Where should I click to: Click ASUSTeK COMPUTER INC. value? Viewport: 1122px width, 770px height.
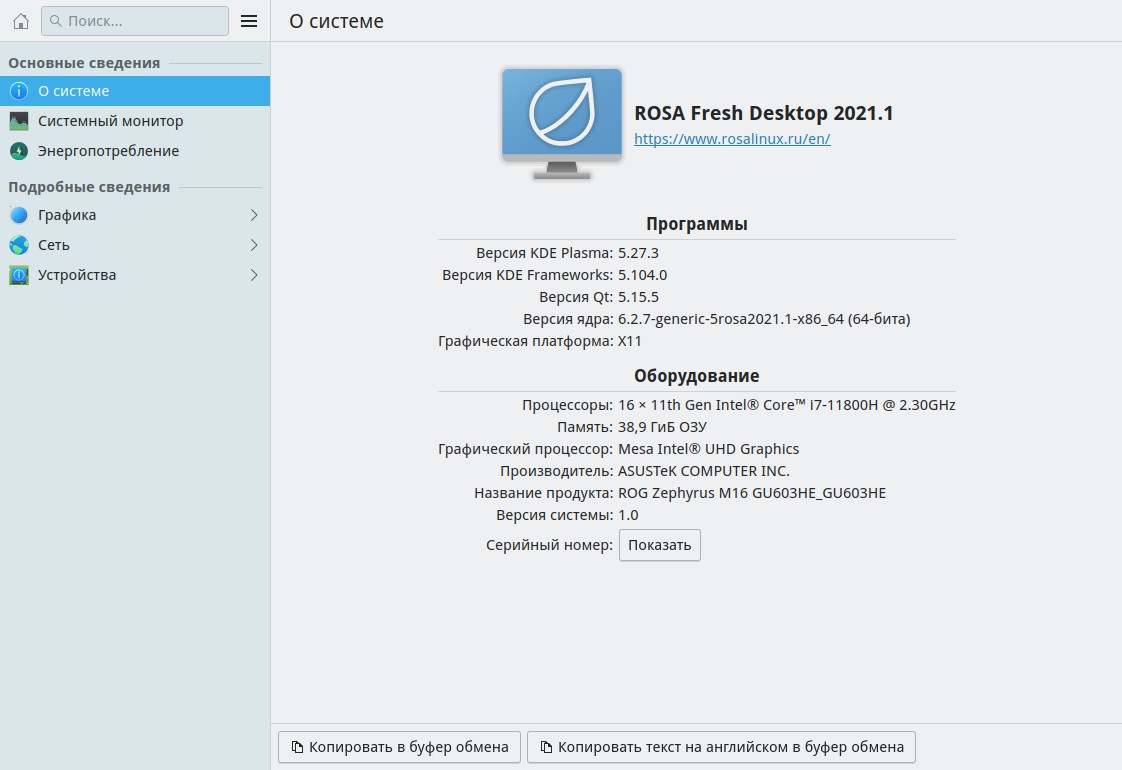pyautogui.click(x=704, y=472)
